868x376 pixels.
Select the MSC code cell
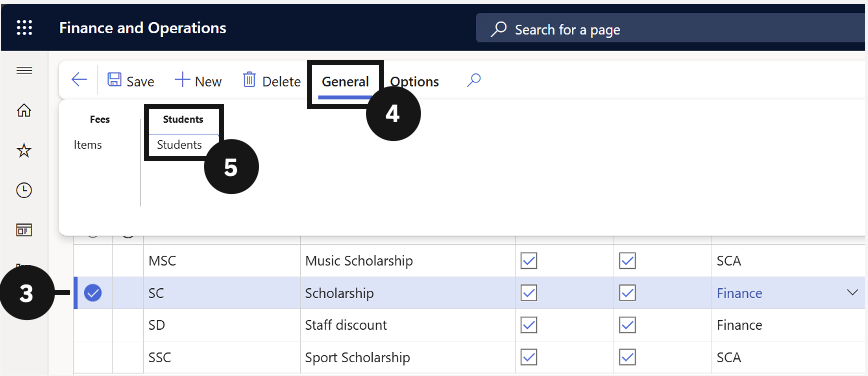[x=222, y=261]
